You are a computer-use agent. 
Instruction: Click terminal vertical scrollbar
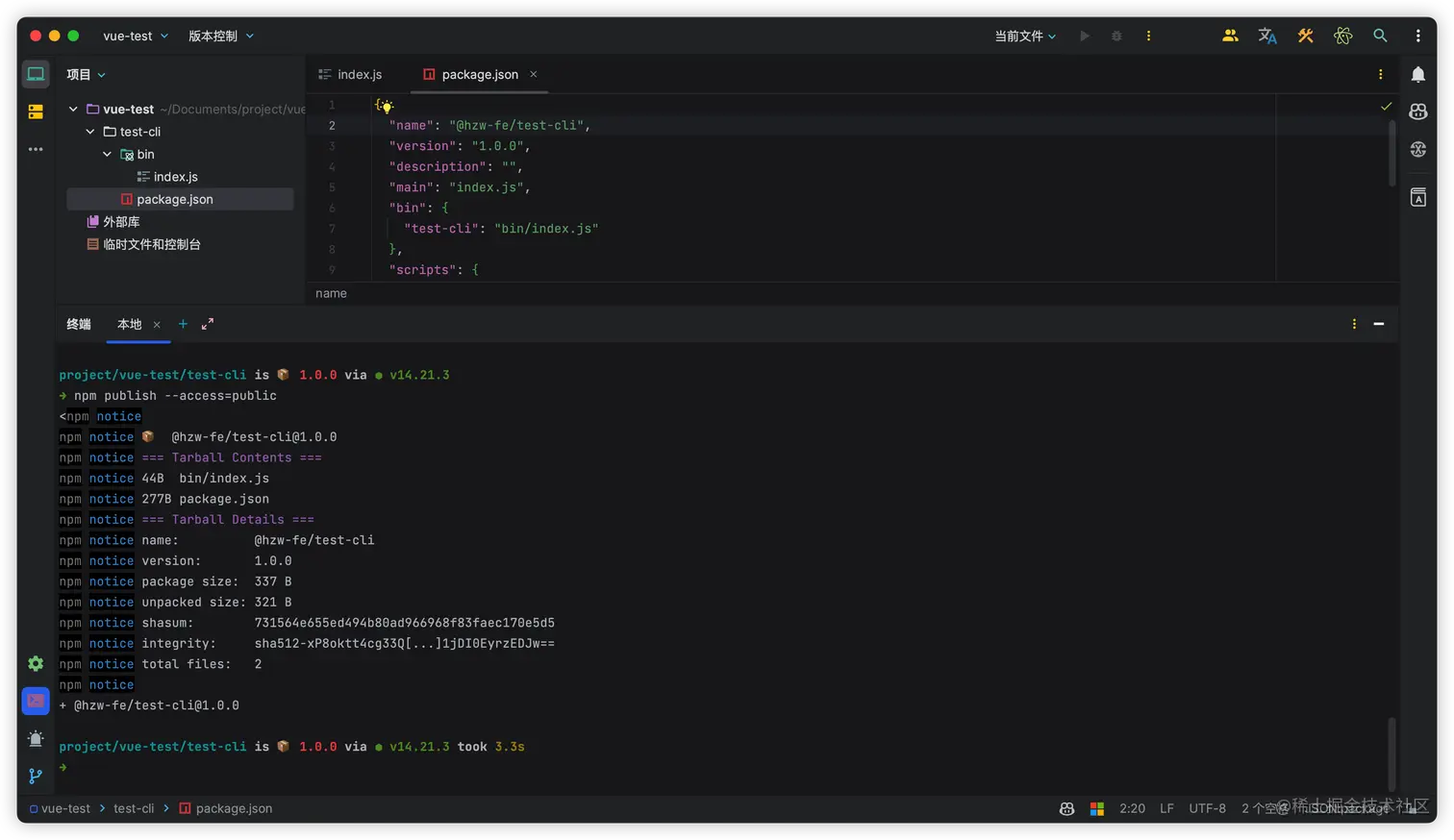1391,754
